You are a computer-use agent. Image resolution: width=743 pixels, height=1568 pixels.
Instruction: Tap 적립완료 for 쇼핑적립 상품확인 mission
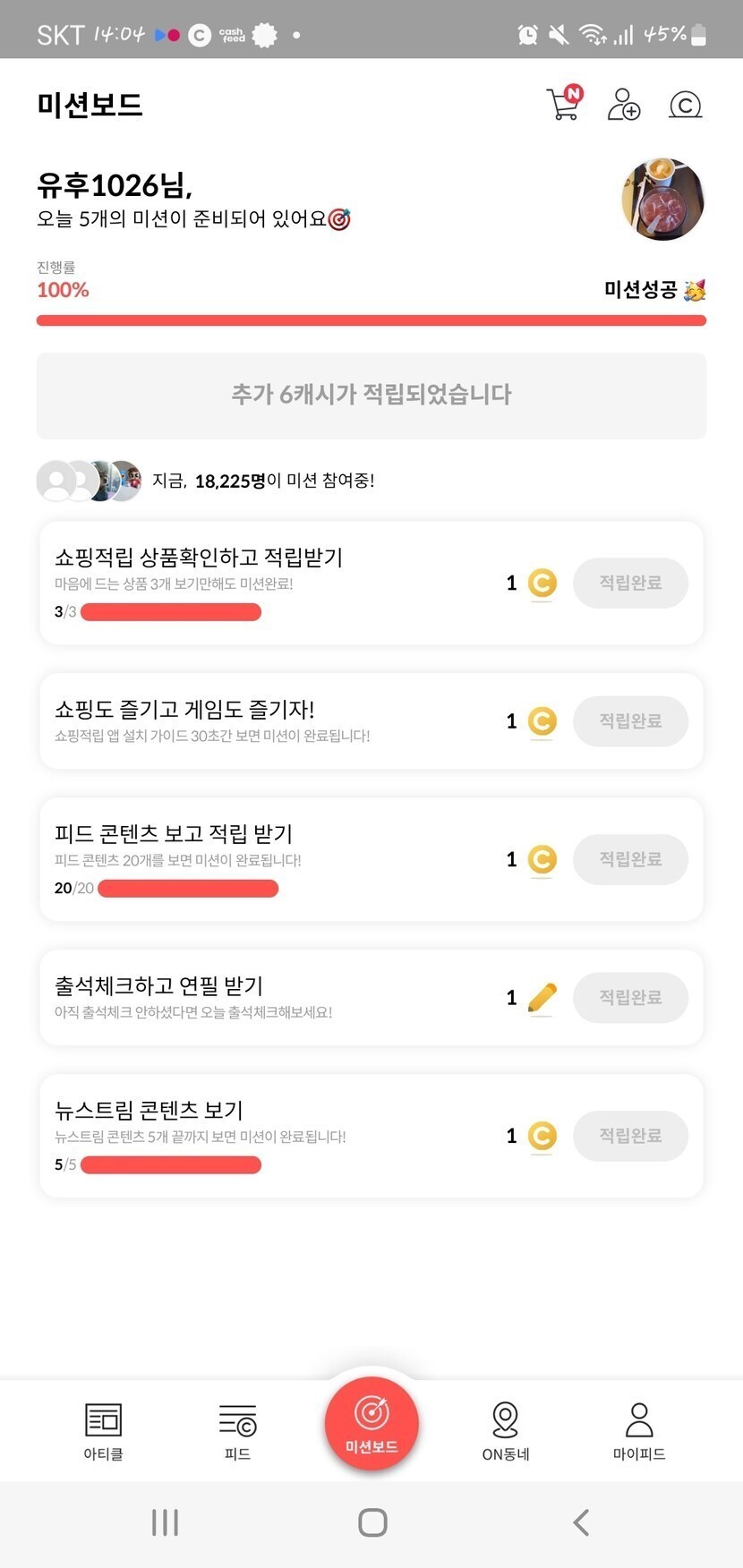(630, 583)
